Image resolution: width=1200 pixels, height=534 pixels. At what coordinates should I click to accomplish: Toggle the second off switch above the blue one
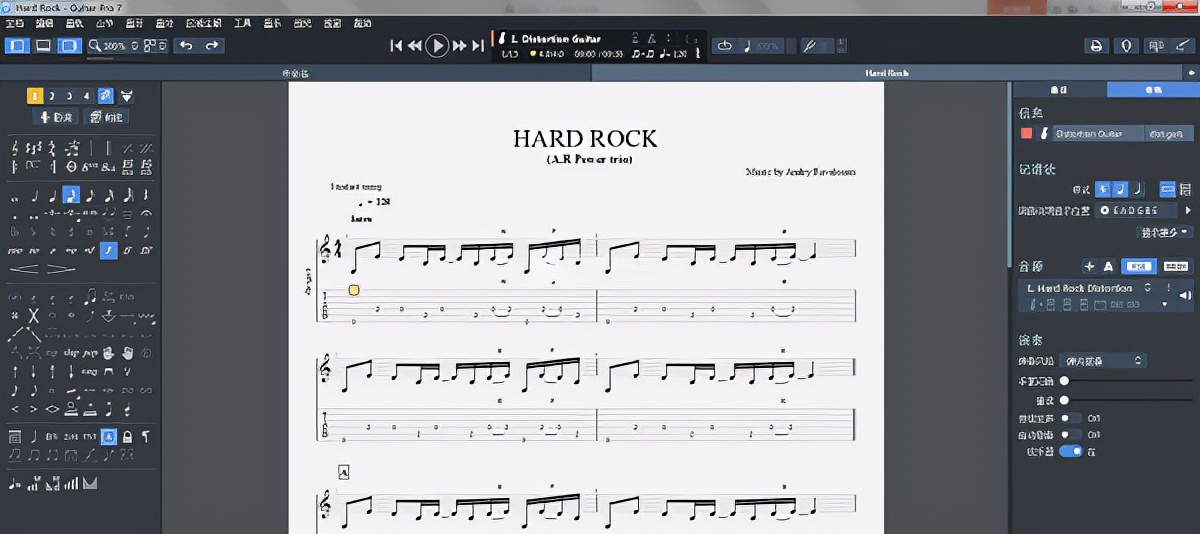(x=1070, y=435)
